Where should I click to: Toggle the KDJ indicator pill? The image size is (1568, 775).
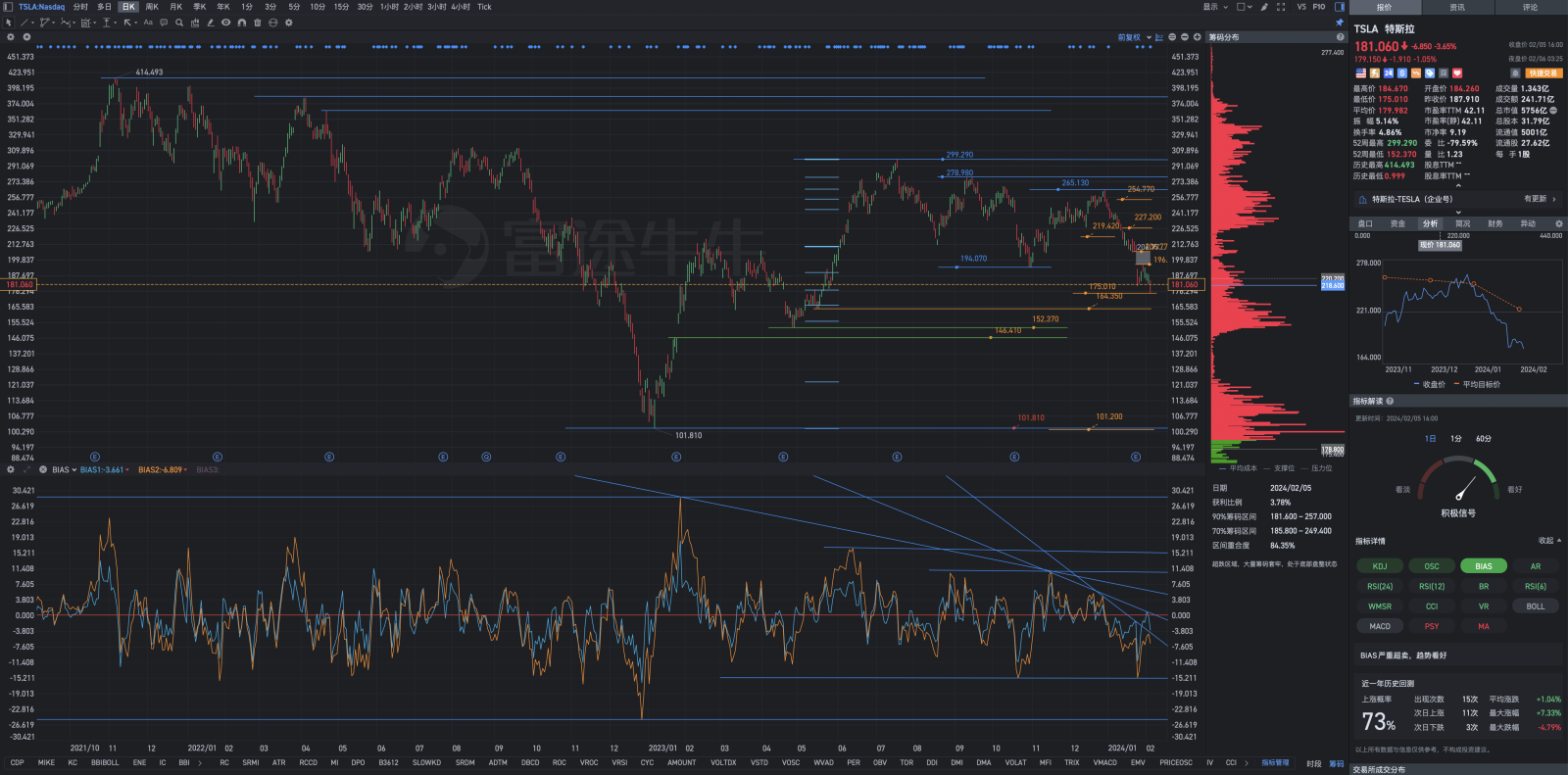click(x=1380, y=566)
